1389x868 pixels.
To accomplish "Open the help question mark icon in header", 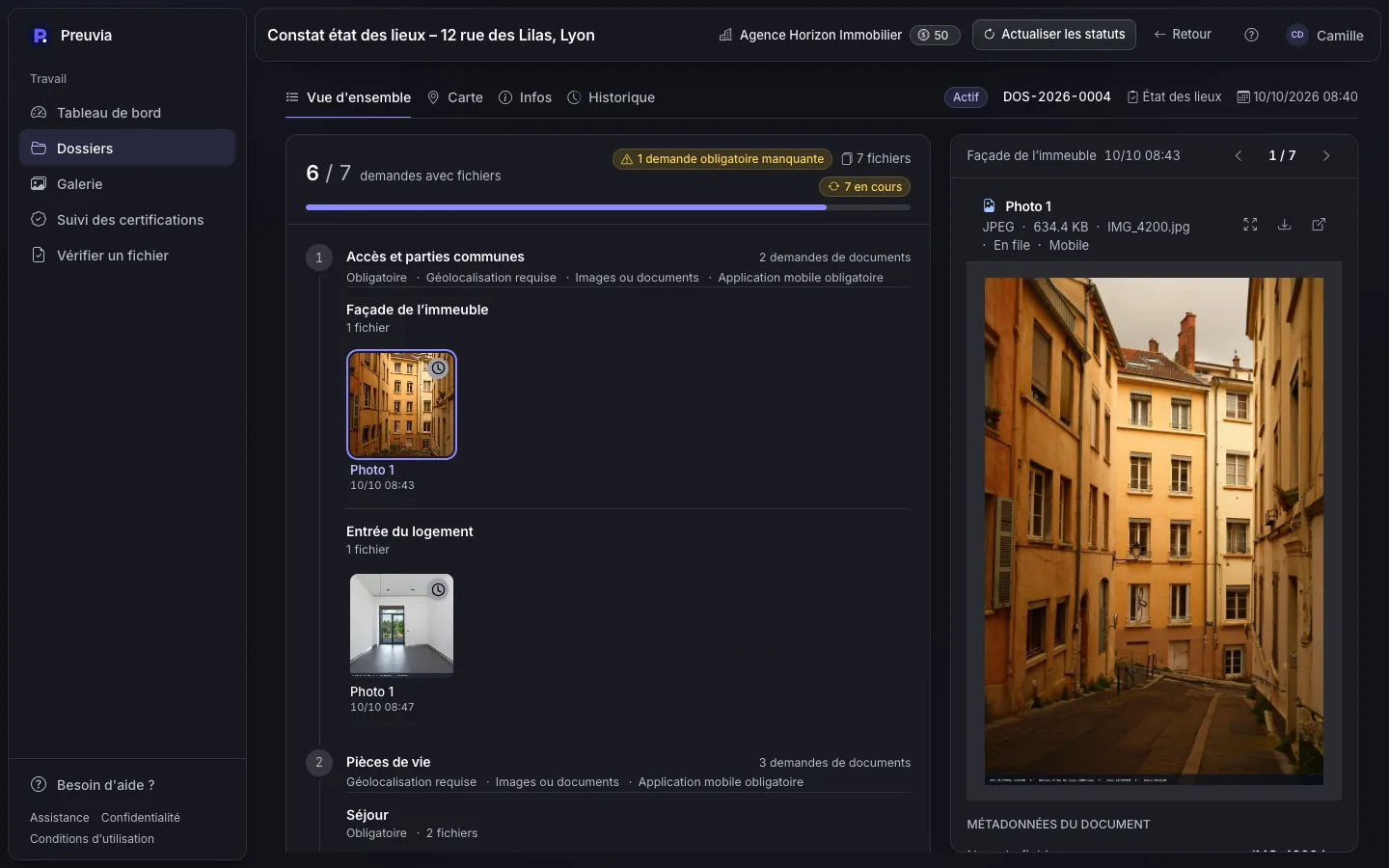I will (1251, 35).
